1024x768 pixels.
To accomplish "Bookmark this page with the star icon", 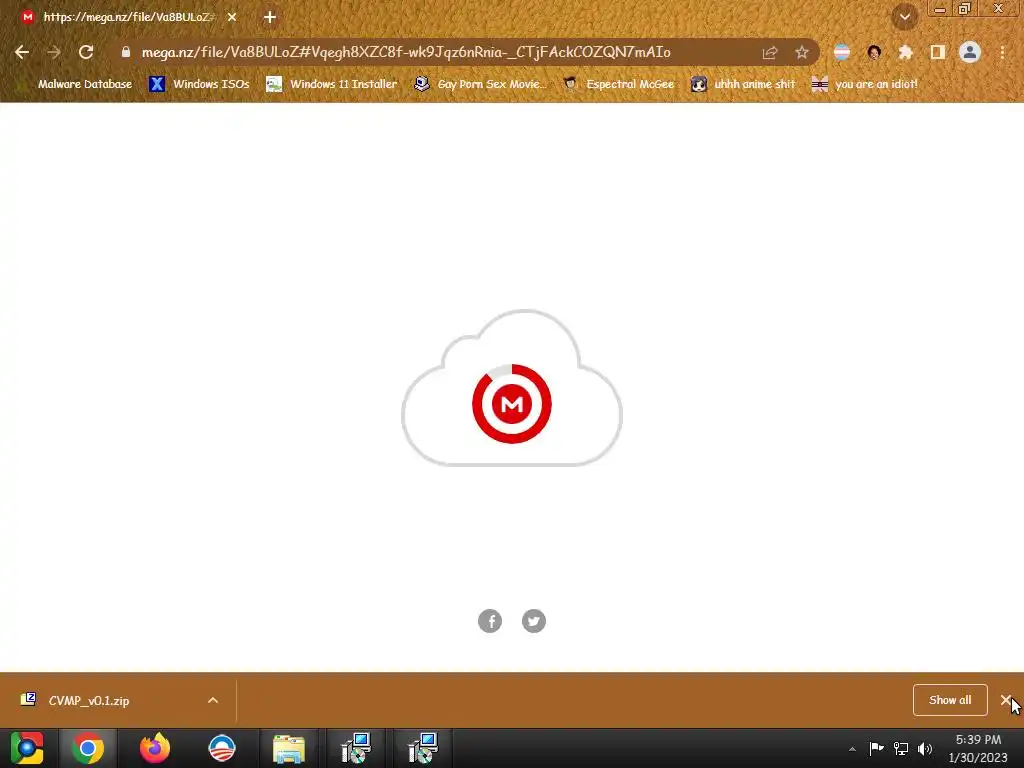I will click(802, 52).
